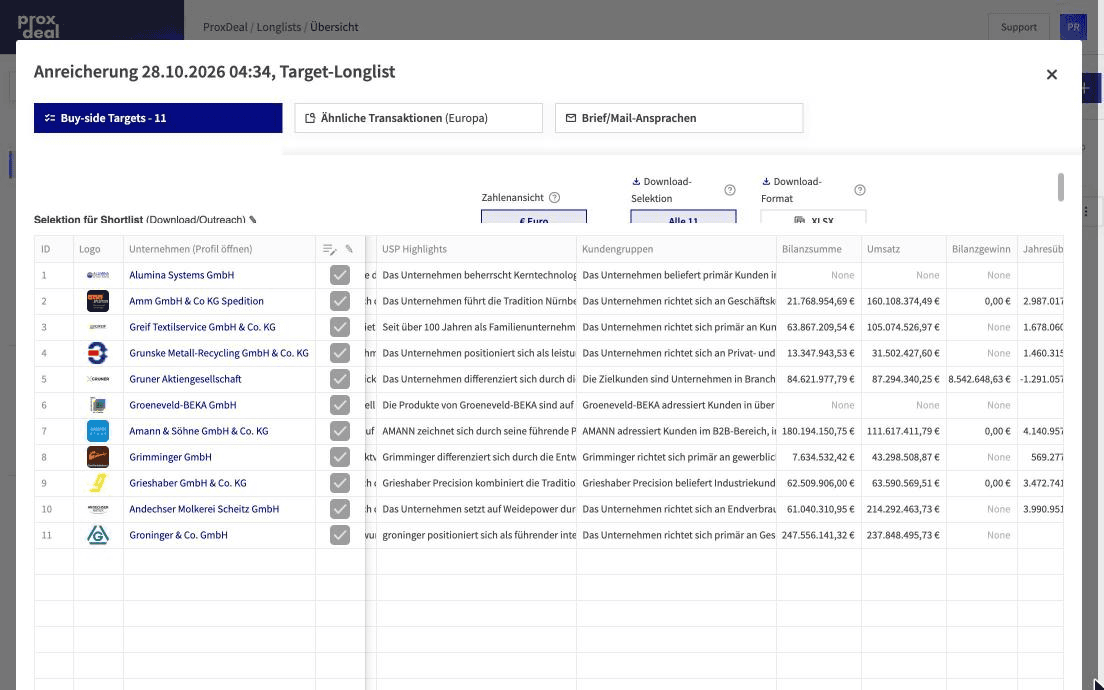
Task: Click the small pencil icon in table header
Action: click(x=349, y=249)
